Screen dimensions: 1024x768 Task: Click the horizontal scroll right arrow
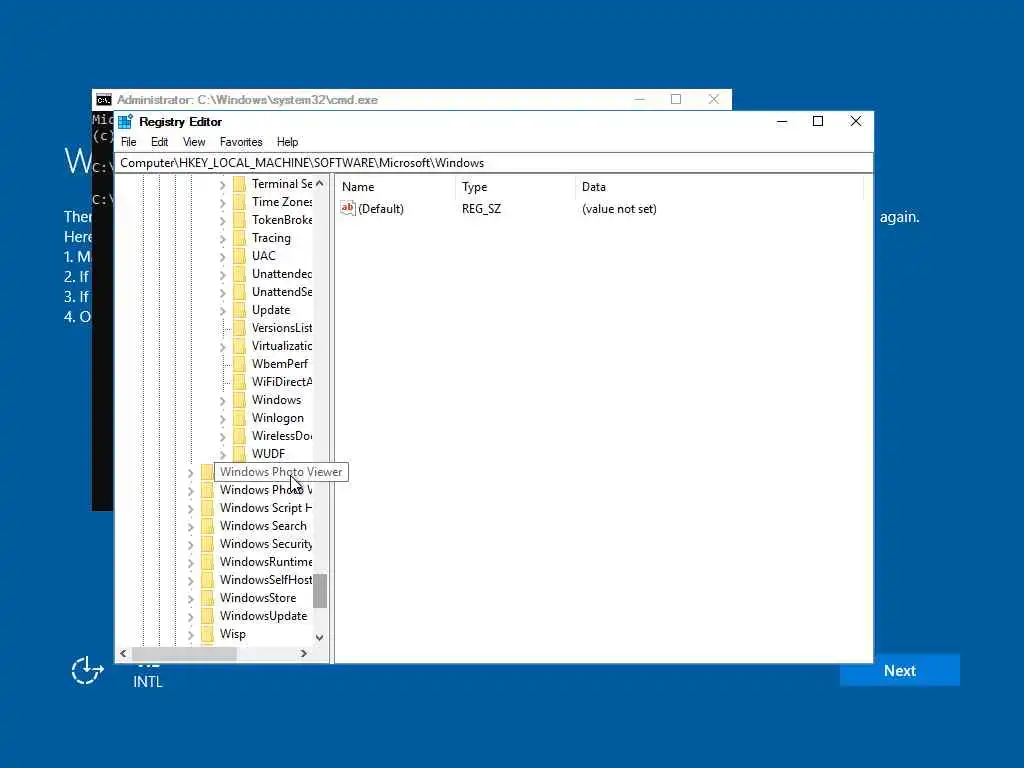(304, 653)
